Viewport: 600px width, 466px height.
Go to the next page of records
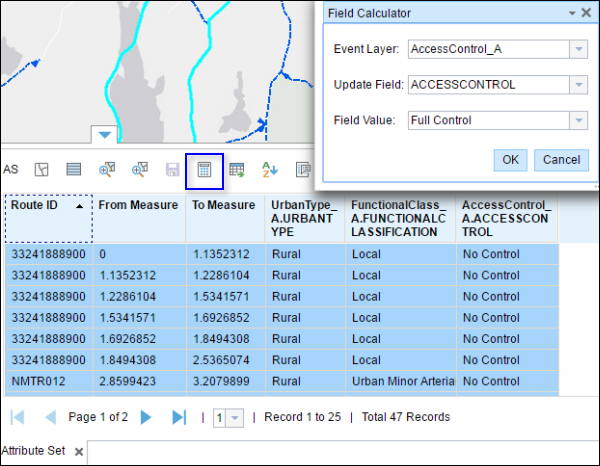(146, 417)
